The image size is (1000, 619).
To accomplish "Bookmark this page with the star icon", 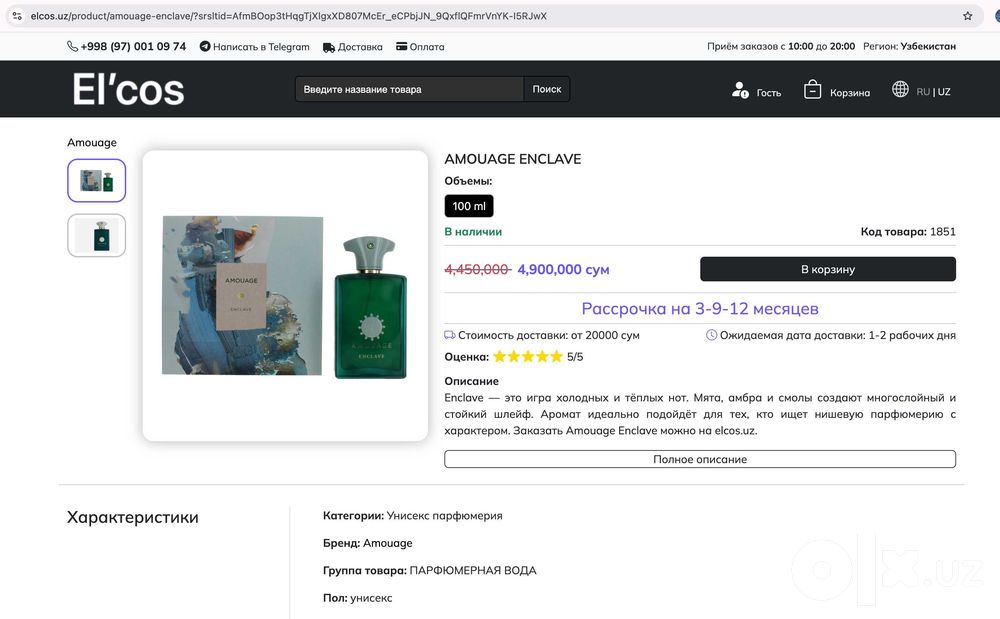I will point(967,16).
